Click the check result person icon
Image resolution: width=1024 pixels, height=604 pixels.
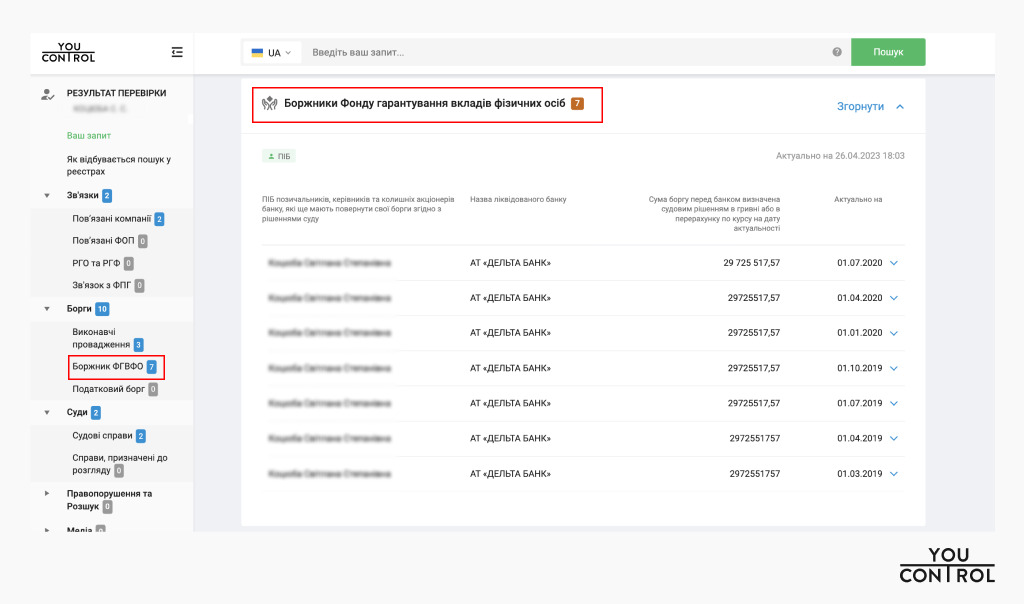[x=47, y=95]
